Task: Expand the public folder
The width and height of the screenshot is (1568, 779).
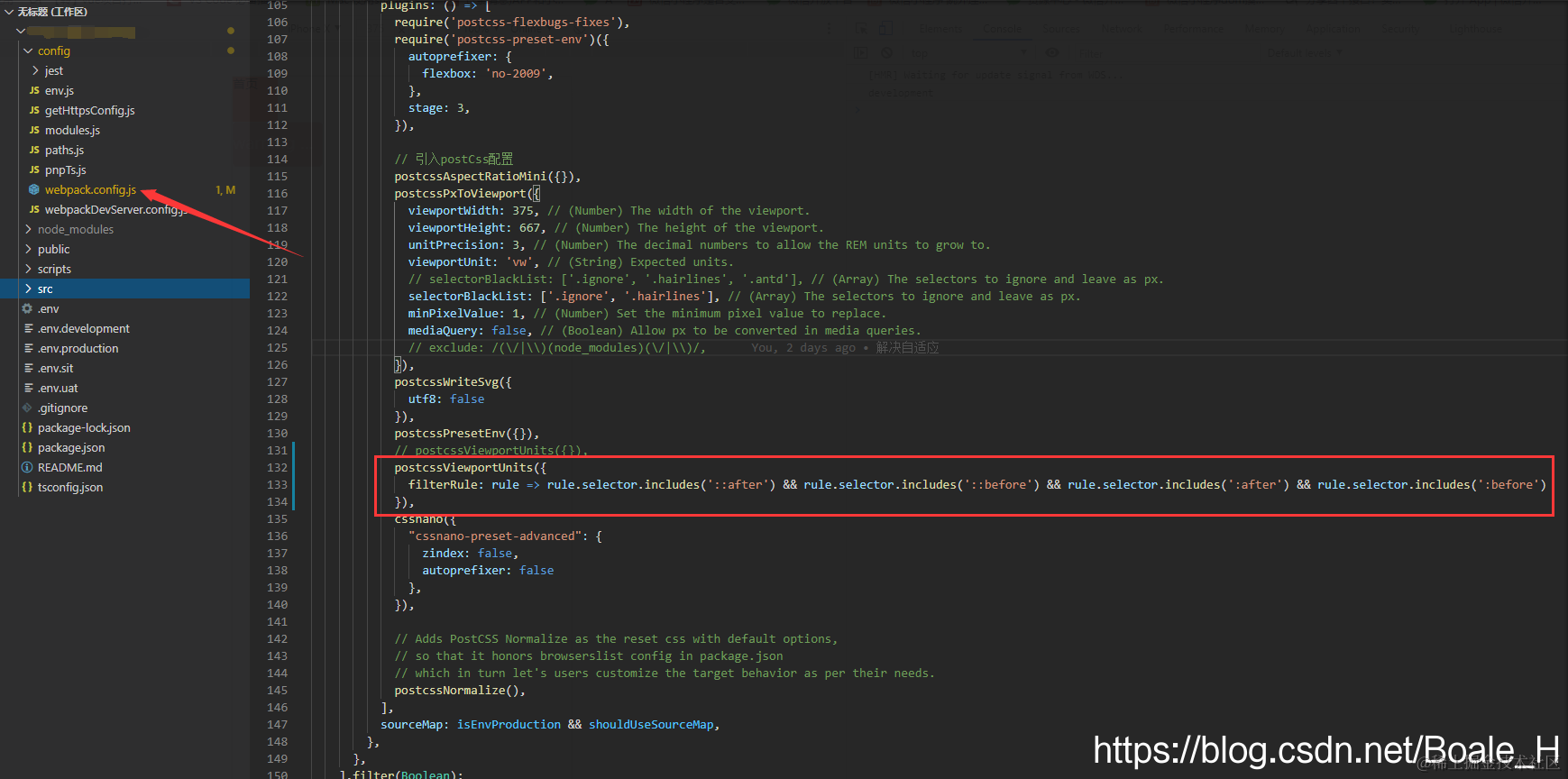Action: point(28,249)
